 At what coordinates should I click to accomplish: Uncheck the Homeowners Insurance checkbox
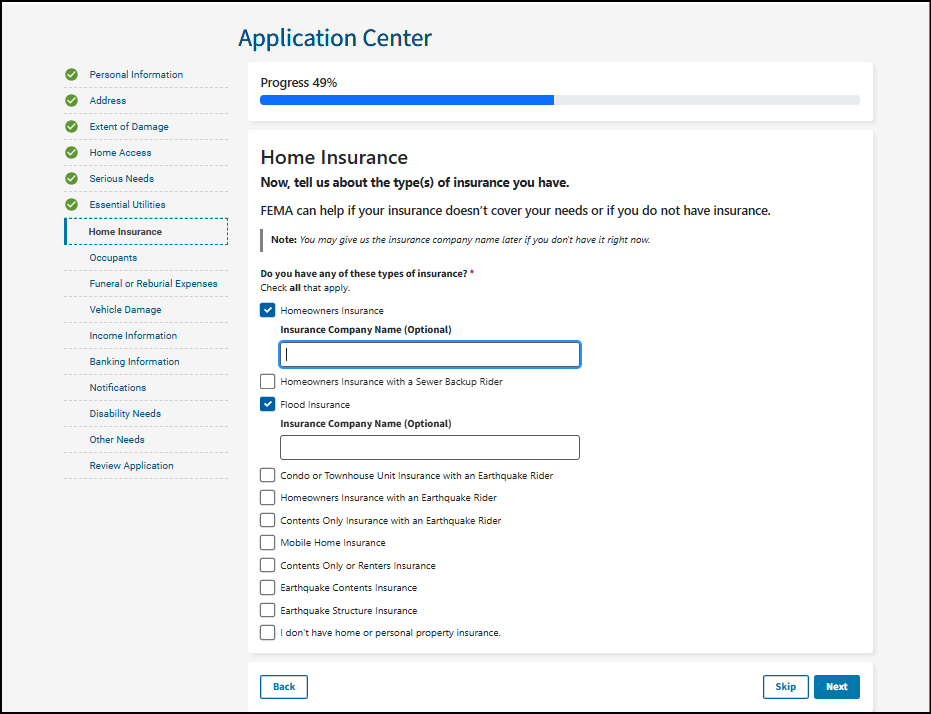click(x=267, y=311)
